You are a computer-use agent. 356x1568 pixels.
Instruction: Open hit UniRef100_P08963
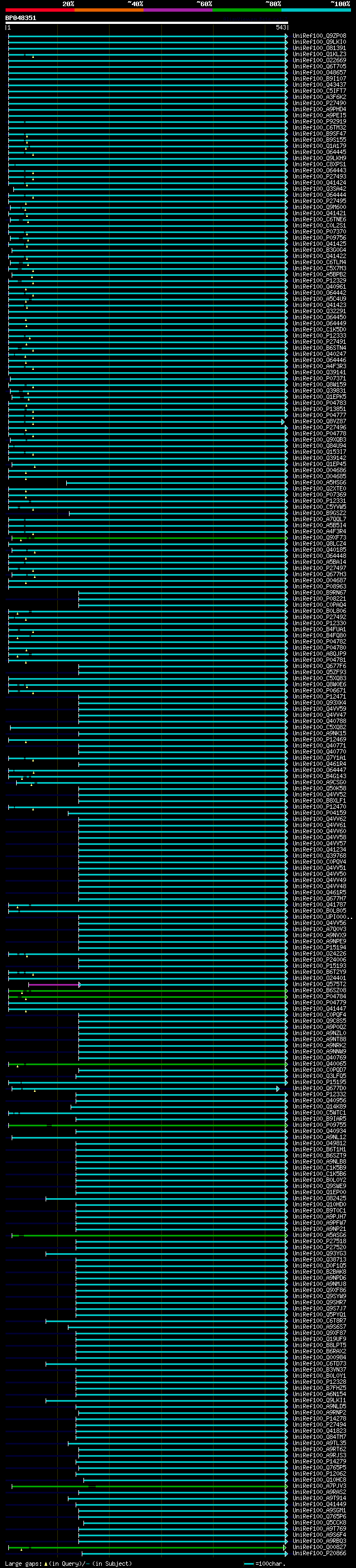click(x=319, y=587)
